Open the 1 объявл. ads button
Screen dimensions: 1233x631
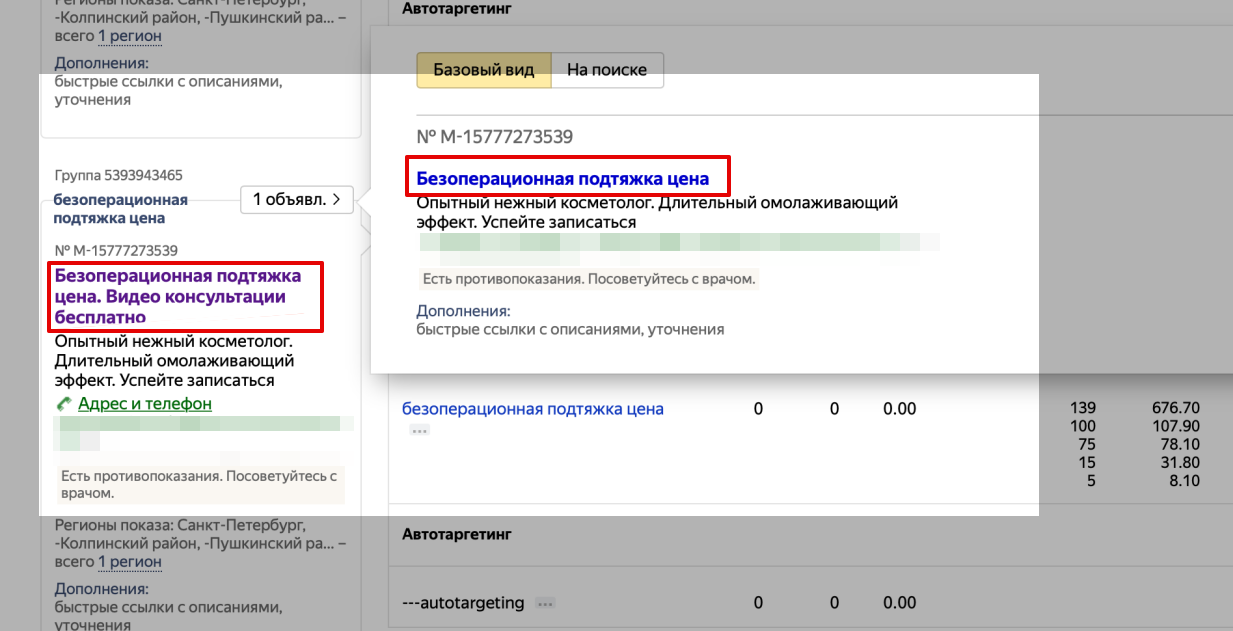click(x=296, y=199)
